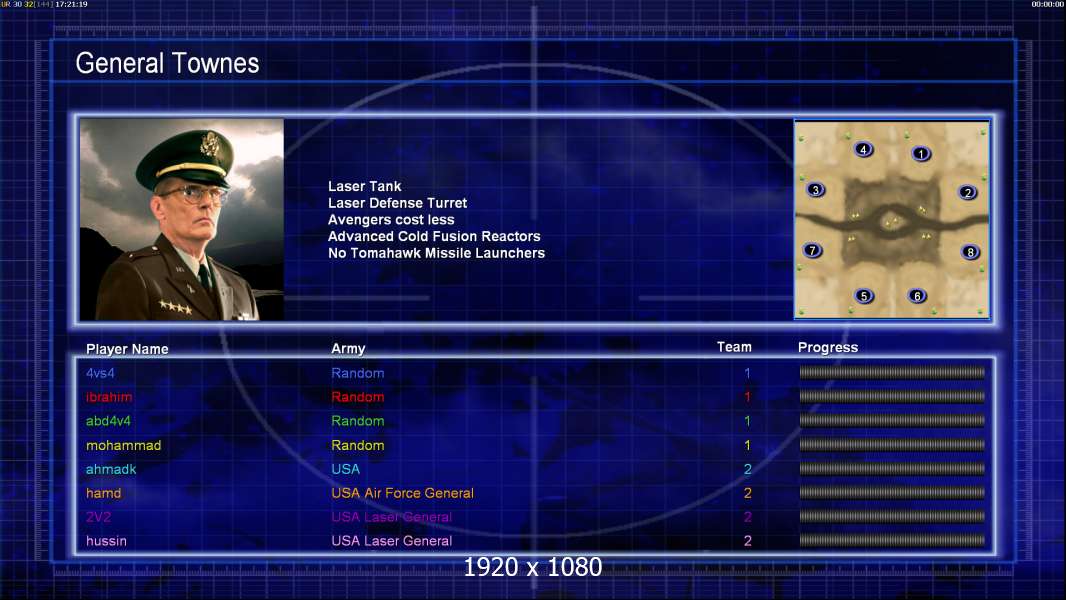Click ahmadk's loading progress bar
Screen dimensions: 1066x600
892,469
